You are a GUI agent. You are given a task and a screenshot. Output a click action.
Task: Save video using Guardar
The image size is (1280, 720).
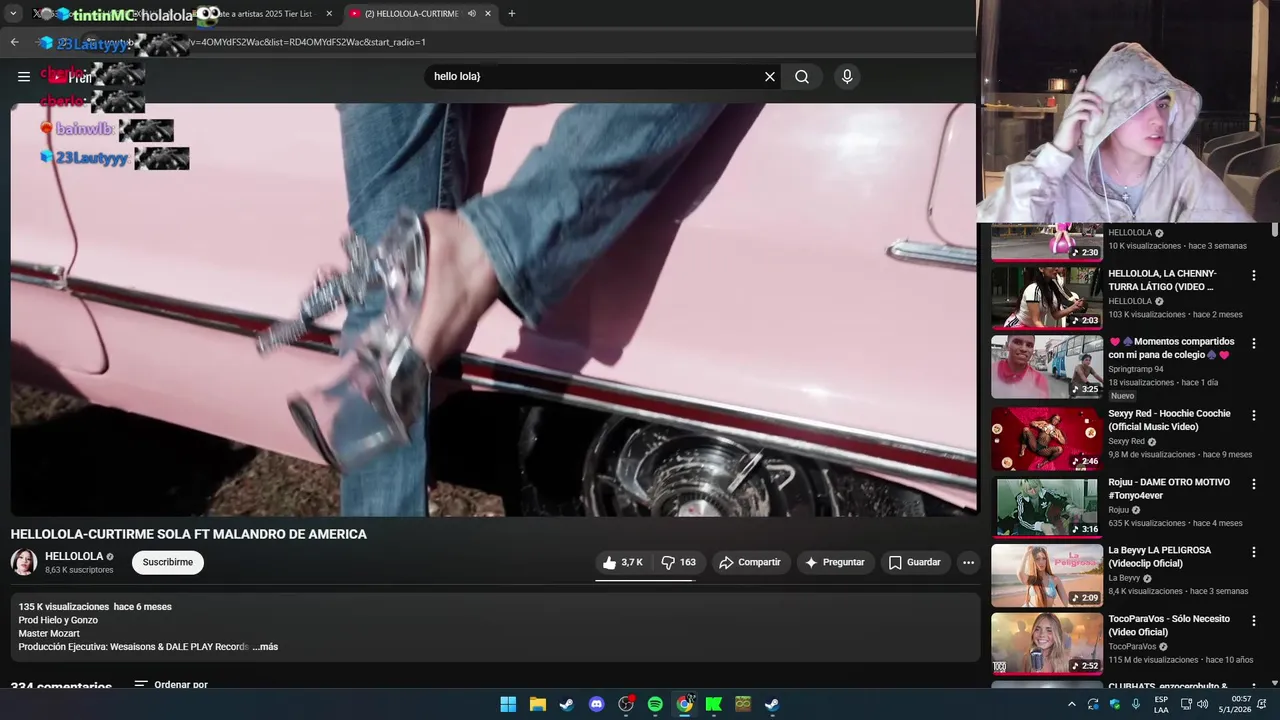click(x=915, y=562)
